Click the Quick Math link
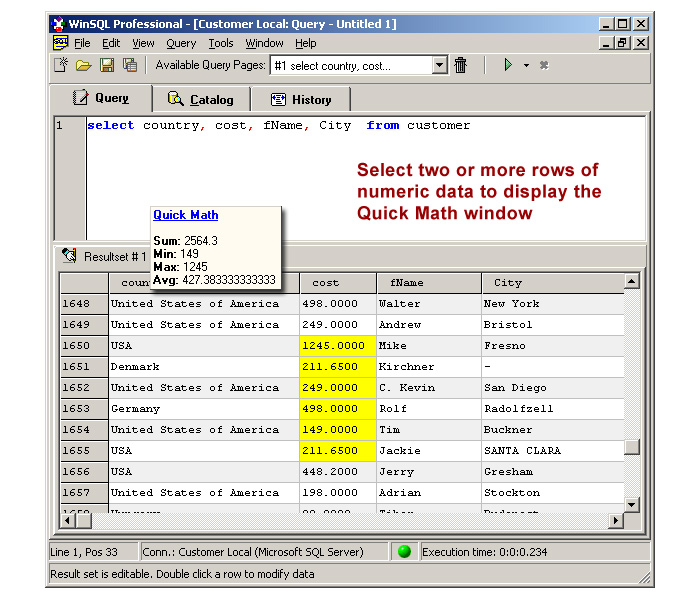This screenshot has height=600, width=700. point(186,215)
